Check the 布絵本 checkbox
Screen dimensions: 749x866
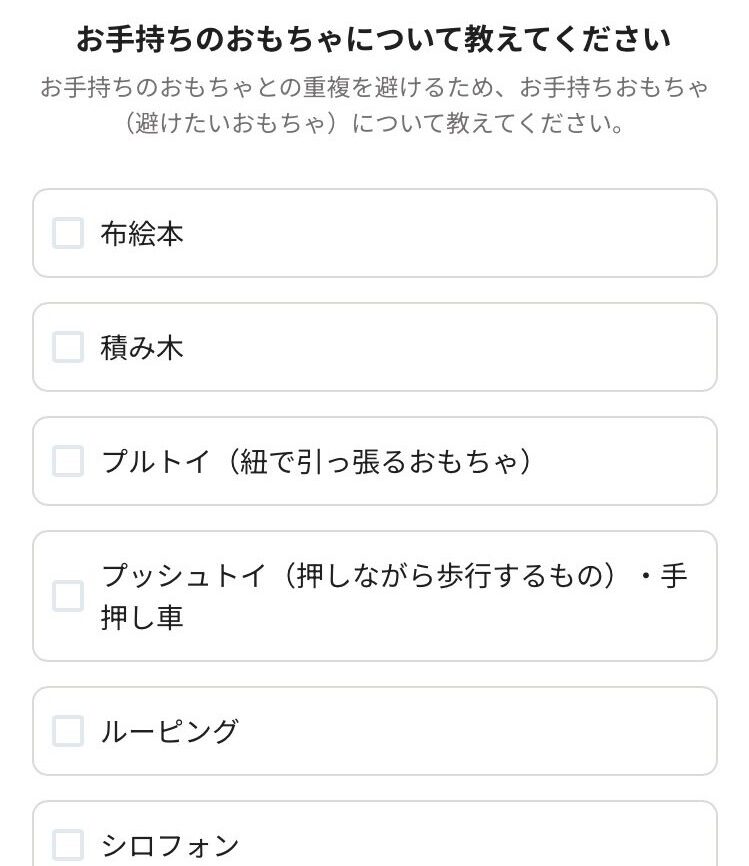(x=68, y=234)
